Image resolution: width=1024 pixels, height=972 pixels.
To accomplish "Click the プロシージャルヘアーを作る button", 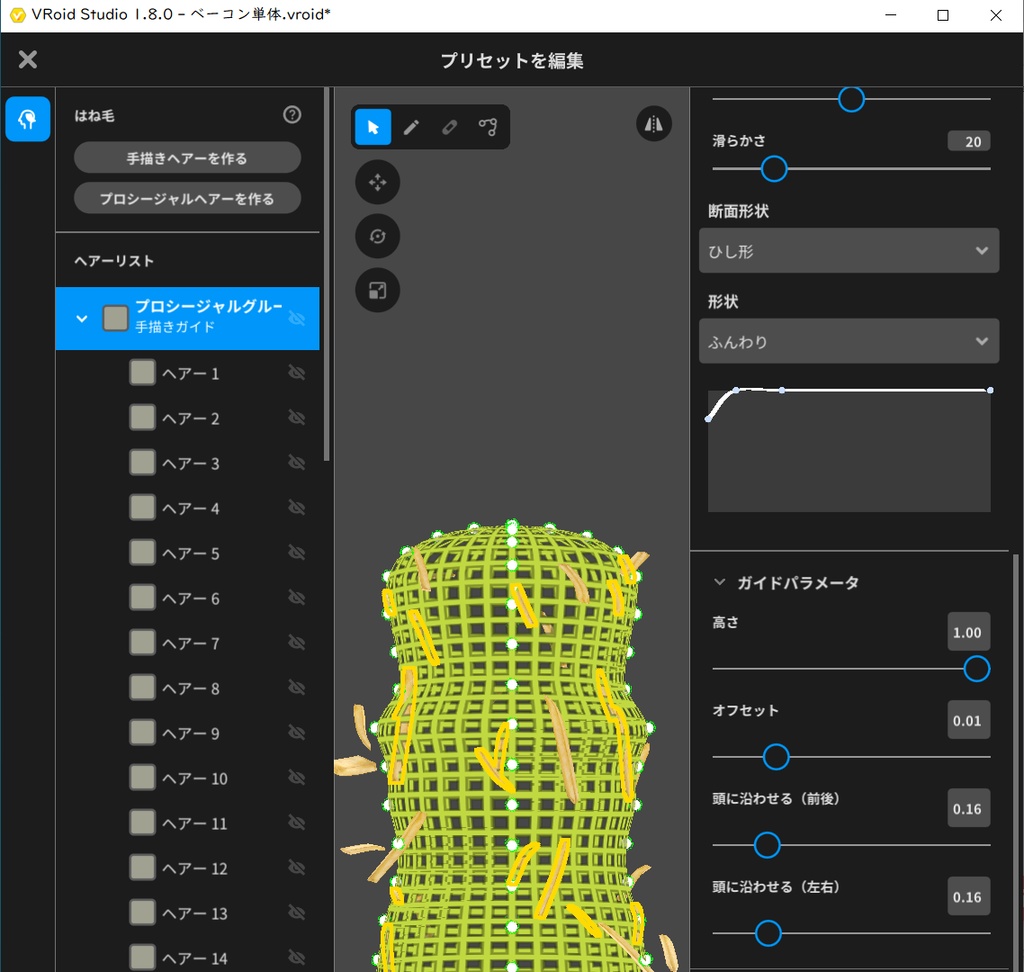I will (x=187, y=198).
